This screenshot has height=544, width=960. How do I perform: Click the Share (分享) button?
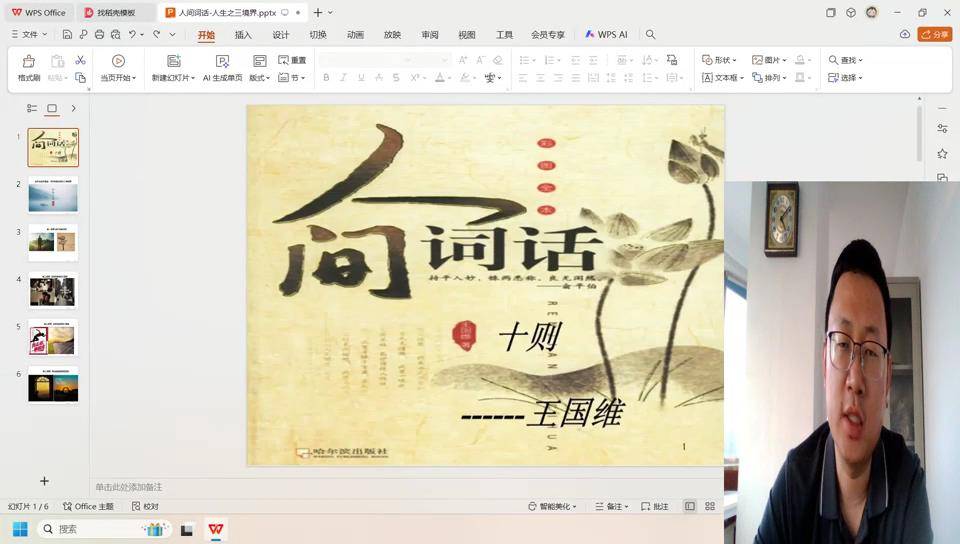[x=935, y=34]
